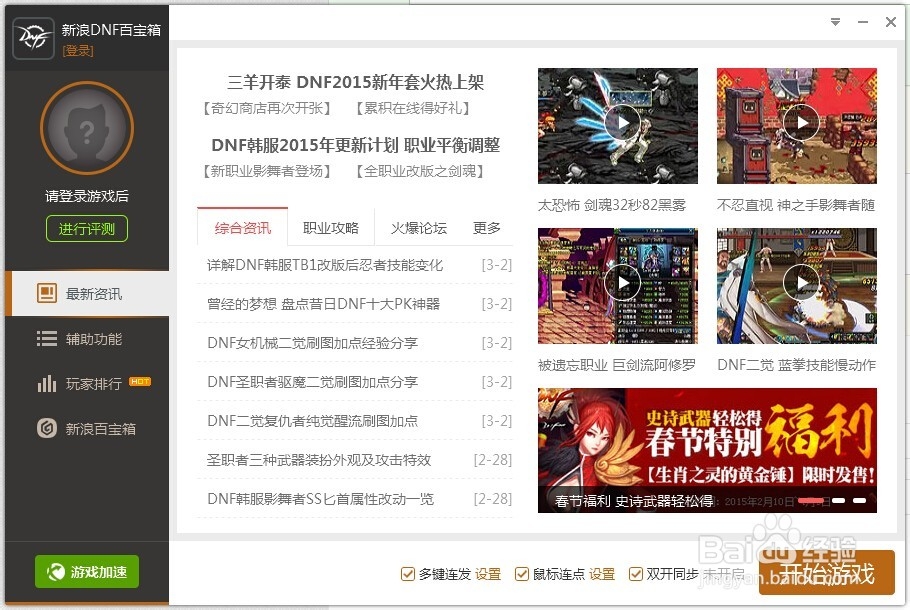The width and height of the screenshot is (910, 610).
Task: Open 新浪百宝箱 in the sidebar
Action: pos(87,428)
